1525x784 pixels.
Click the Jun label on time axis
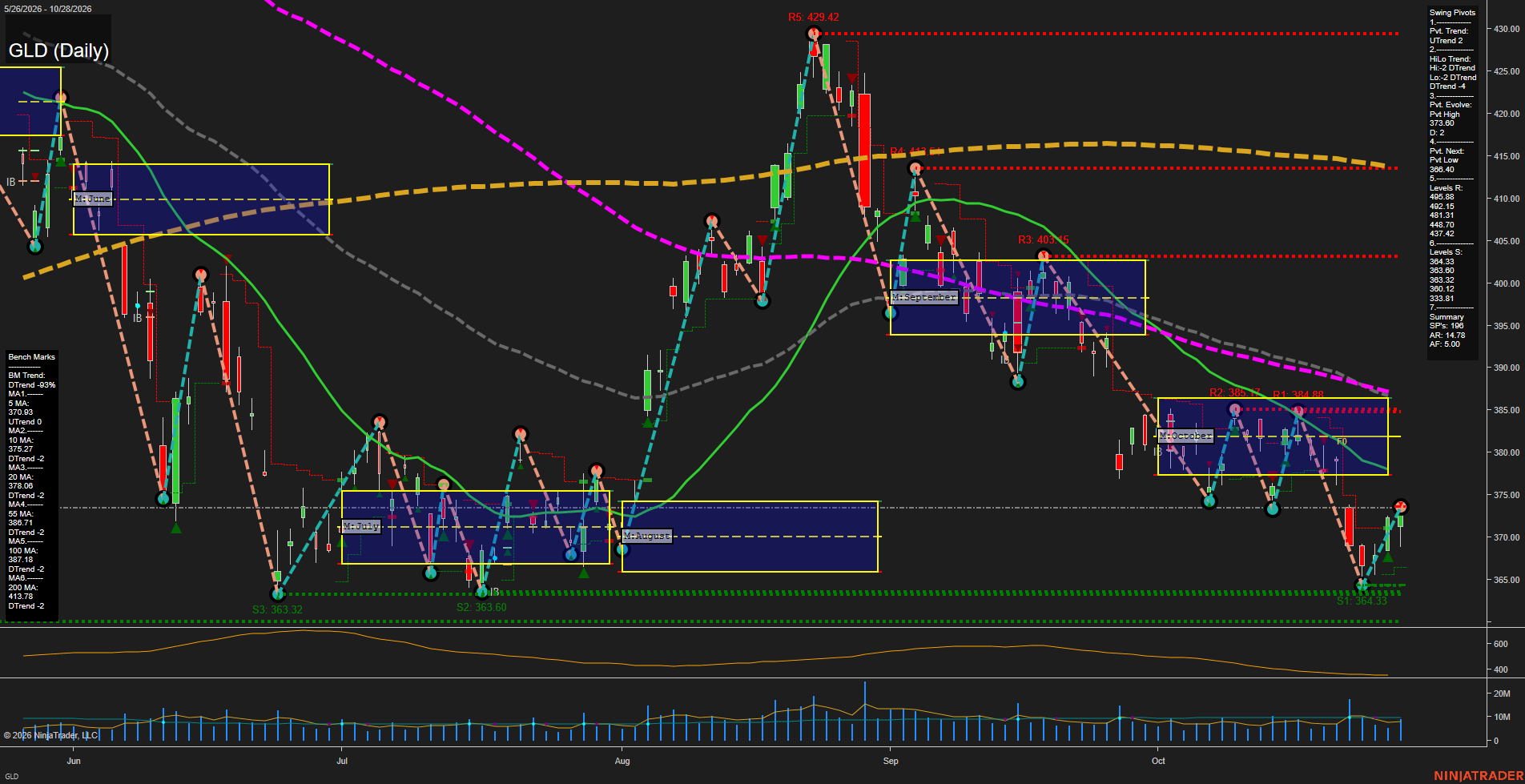coord(74,761)
